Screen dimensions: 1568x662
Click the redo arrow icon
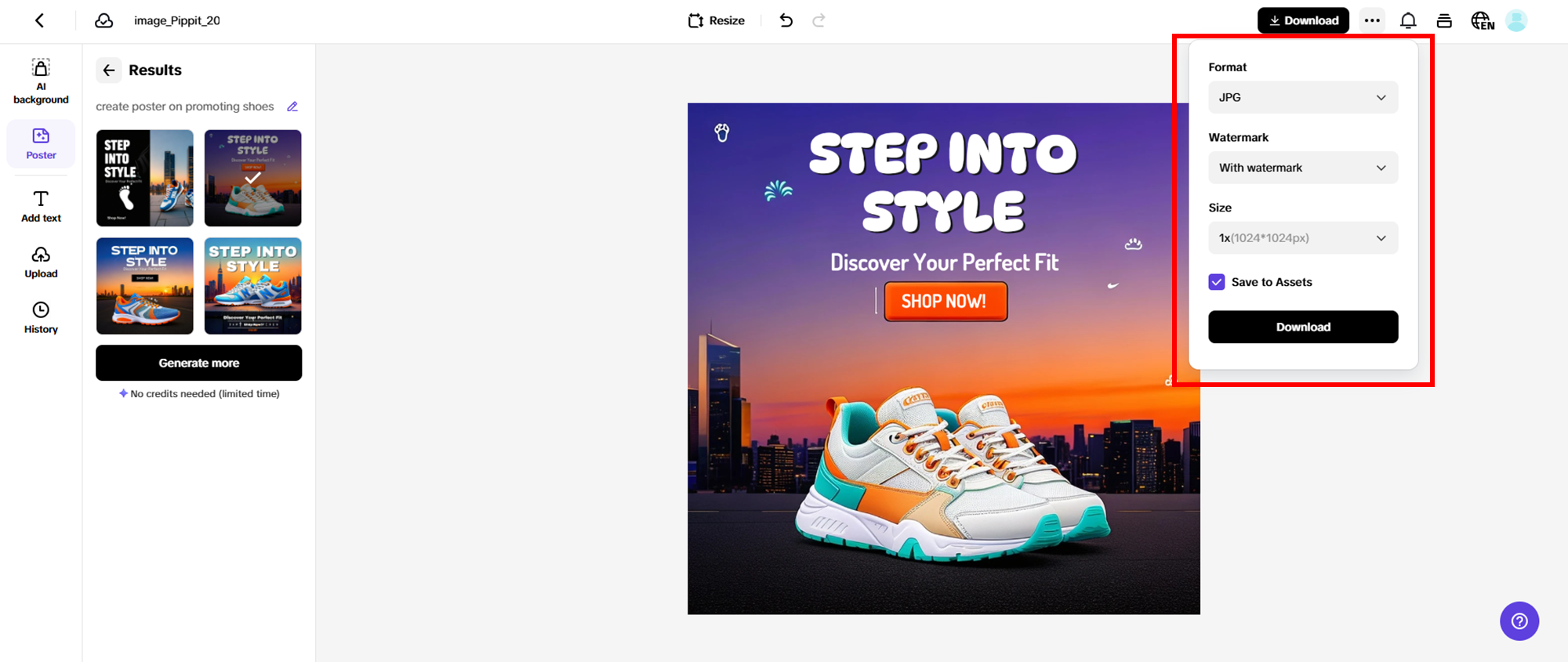(x=818, y=20)
